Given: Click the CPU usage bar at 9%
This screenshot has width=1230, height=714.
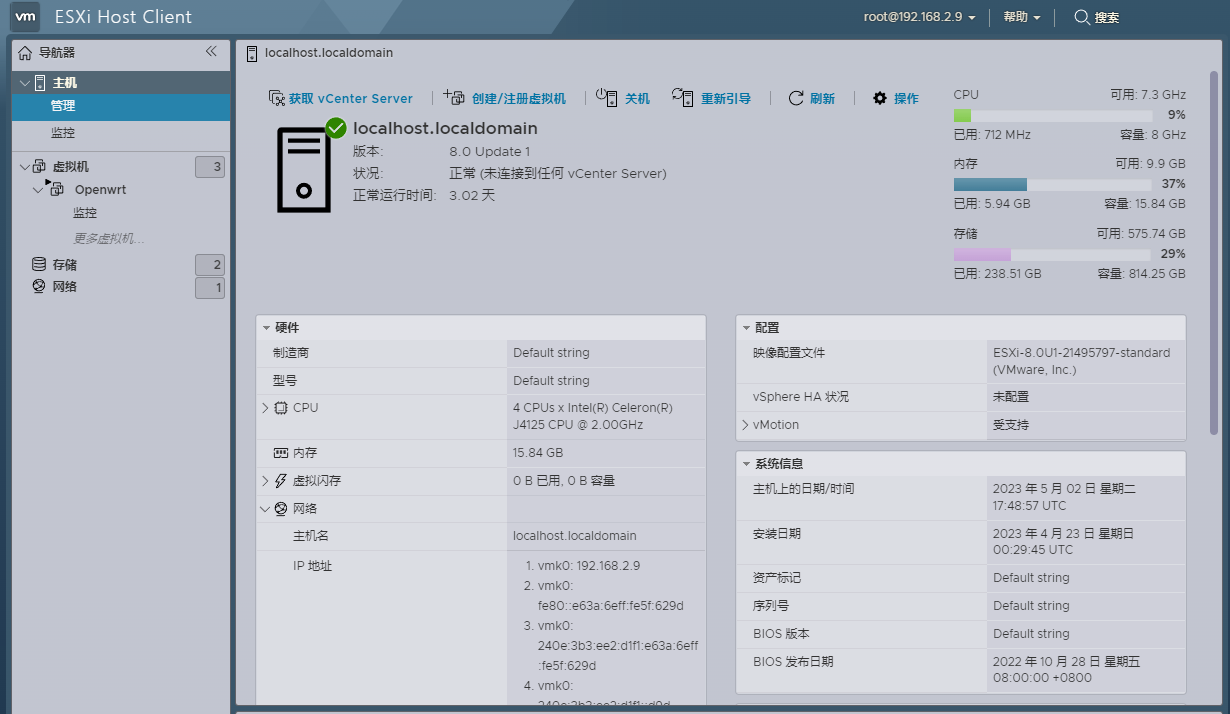Looking at the screenshot, I should pyautogui.click(x=1052, y=115).
